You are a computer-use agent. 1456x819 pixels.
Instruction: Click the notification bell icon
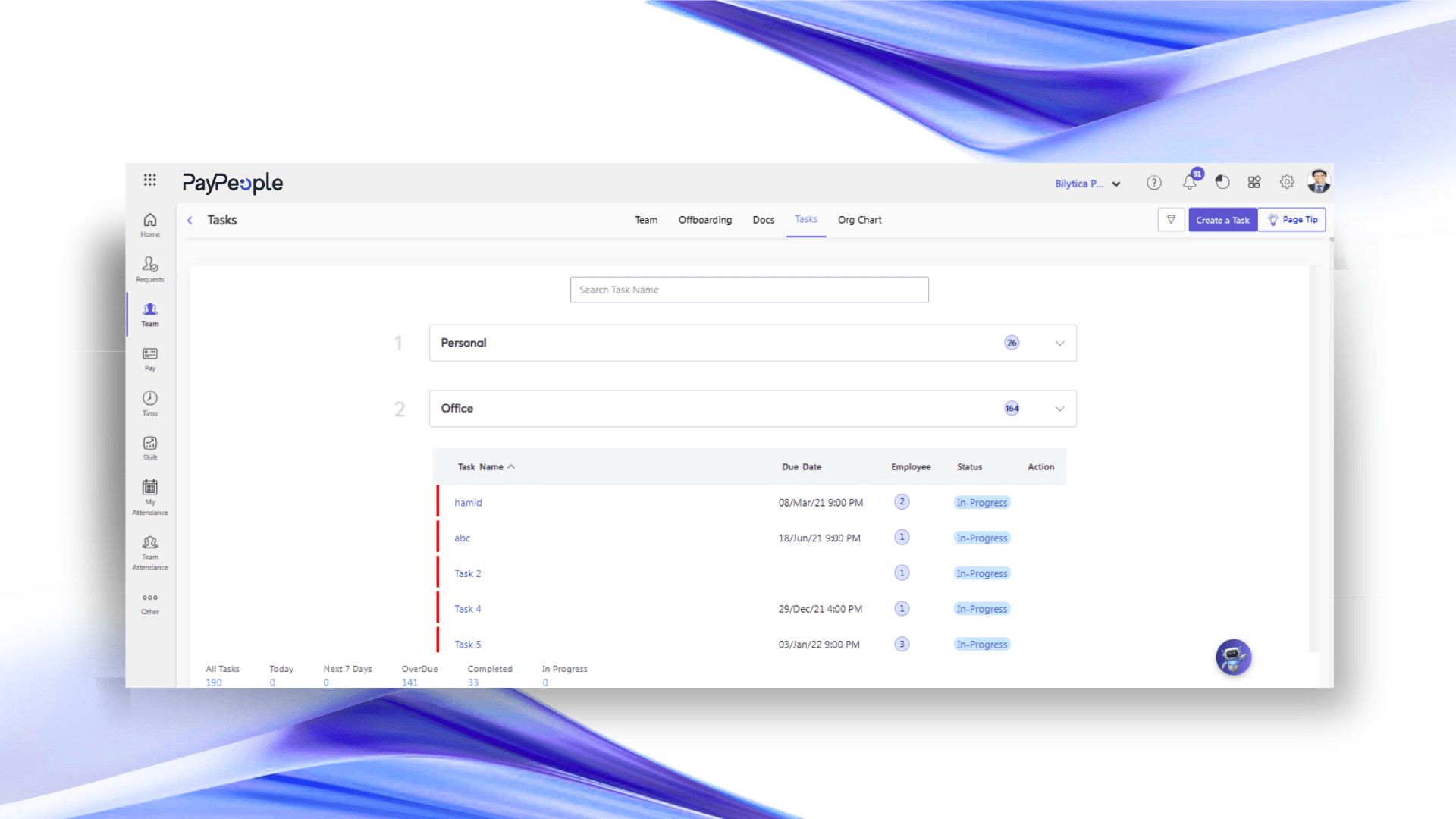1189,183
